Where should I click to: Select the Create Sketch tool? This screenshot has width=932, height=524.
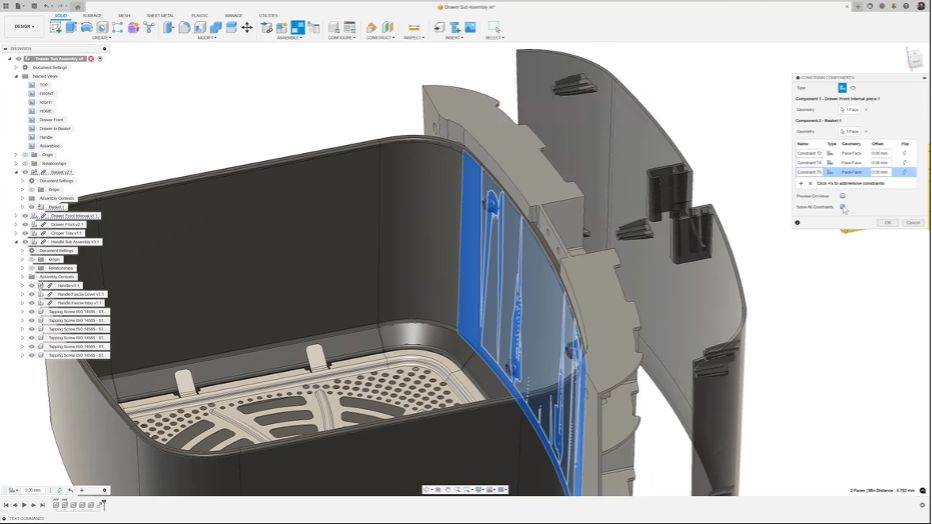point(56,27)
